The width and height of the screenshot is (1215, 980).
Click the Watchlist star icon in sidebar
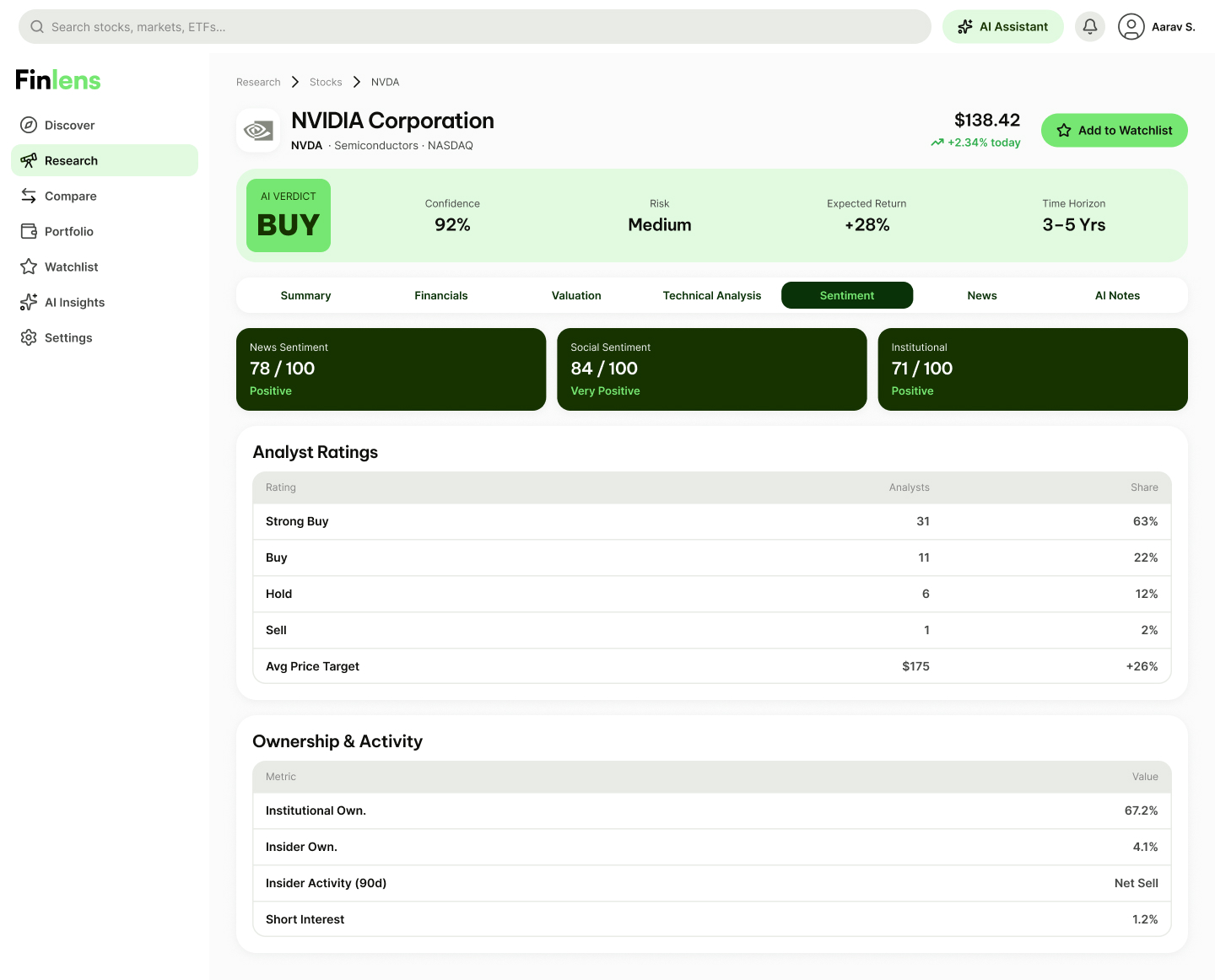click(29, 267)
